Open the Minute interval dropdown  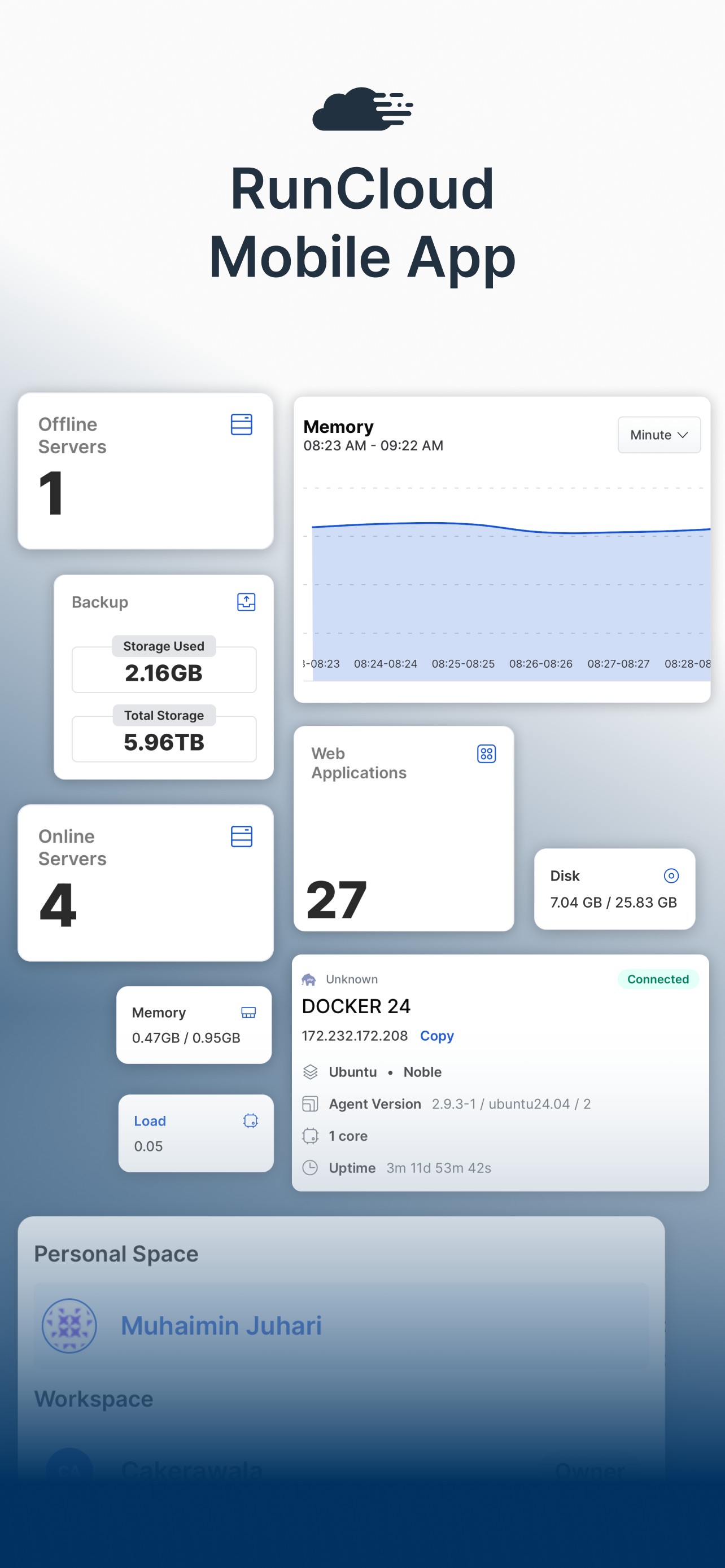[658, 435]
